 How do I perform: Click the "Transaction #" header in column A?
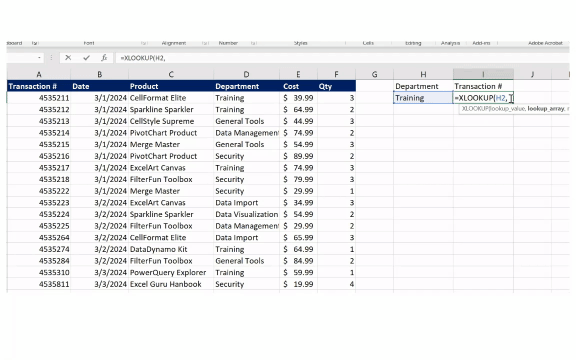[x=39, y=86]
